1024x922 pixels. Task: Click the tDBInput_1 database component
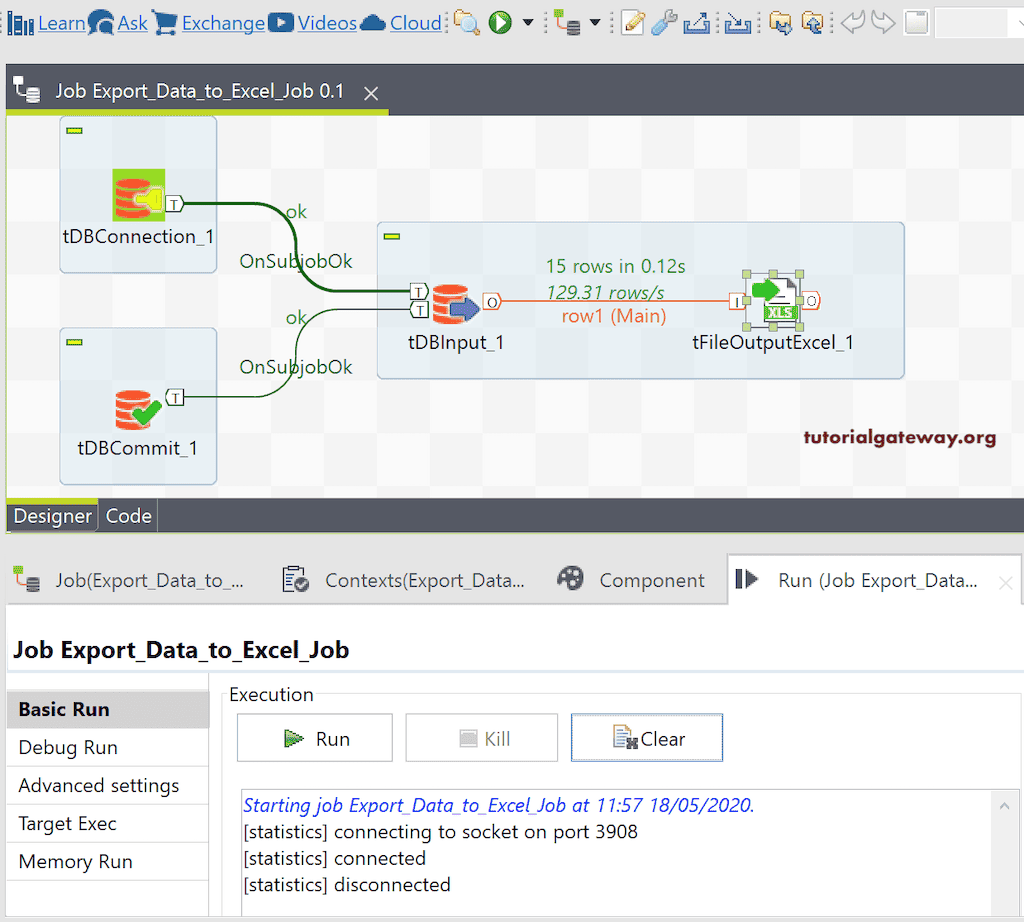455,305
